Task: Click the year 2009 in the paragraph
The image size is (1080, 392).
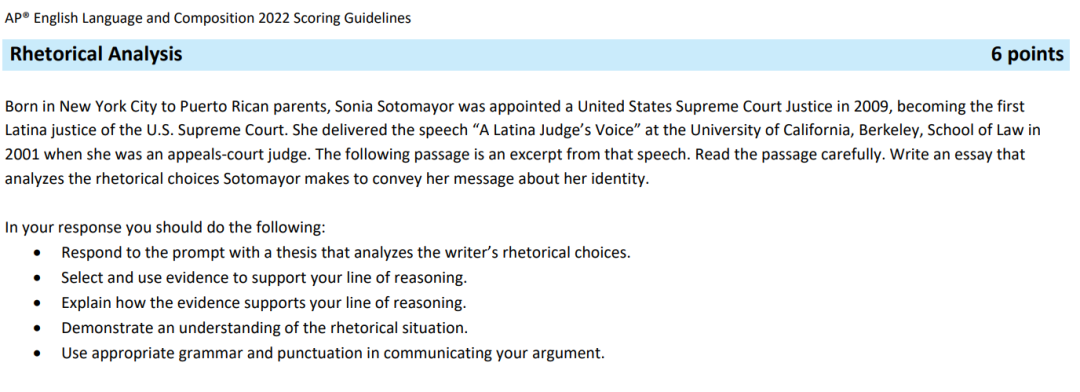Action: pos(868,107)
